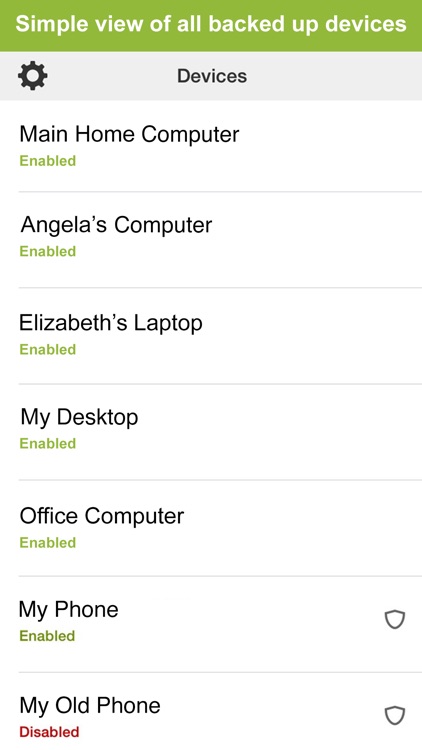Select Angela's Computer from the list
Screen dimensions: 422x750
click(211, 240)
